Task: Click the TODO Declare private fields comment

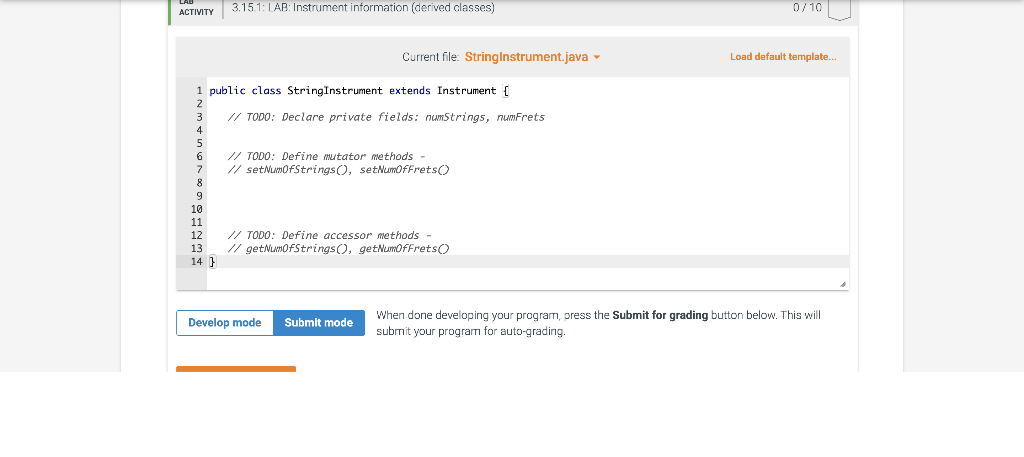Action: (x=386, y=118)
